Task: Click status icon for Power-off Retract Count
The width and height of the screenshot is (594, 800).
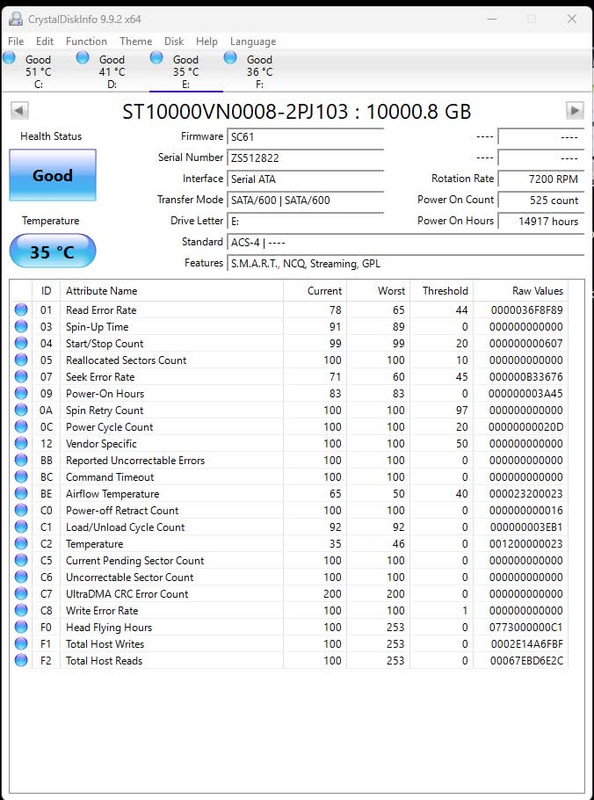Action: click(x=21, y=510)
